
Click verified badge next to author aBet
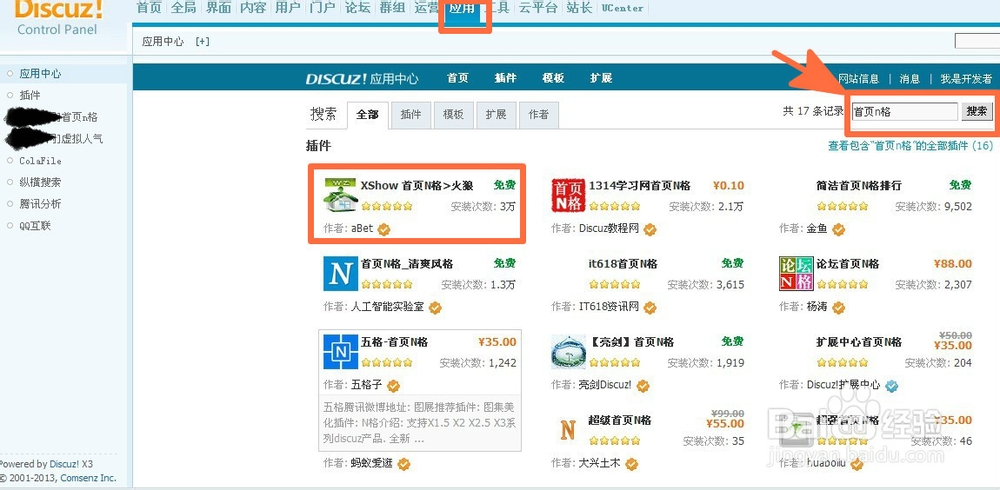(x=384, y=229)
